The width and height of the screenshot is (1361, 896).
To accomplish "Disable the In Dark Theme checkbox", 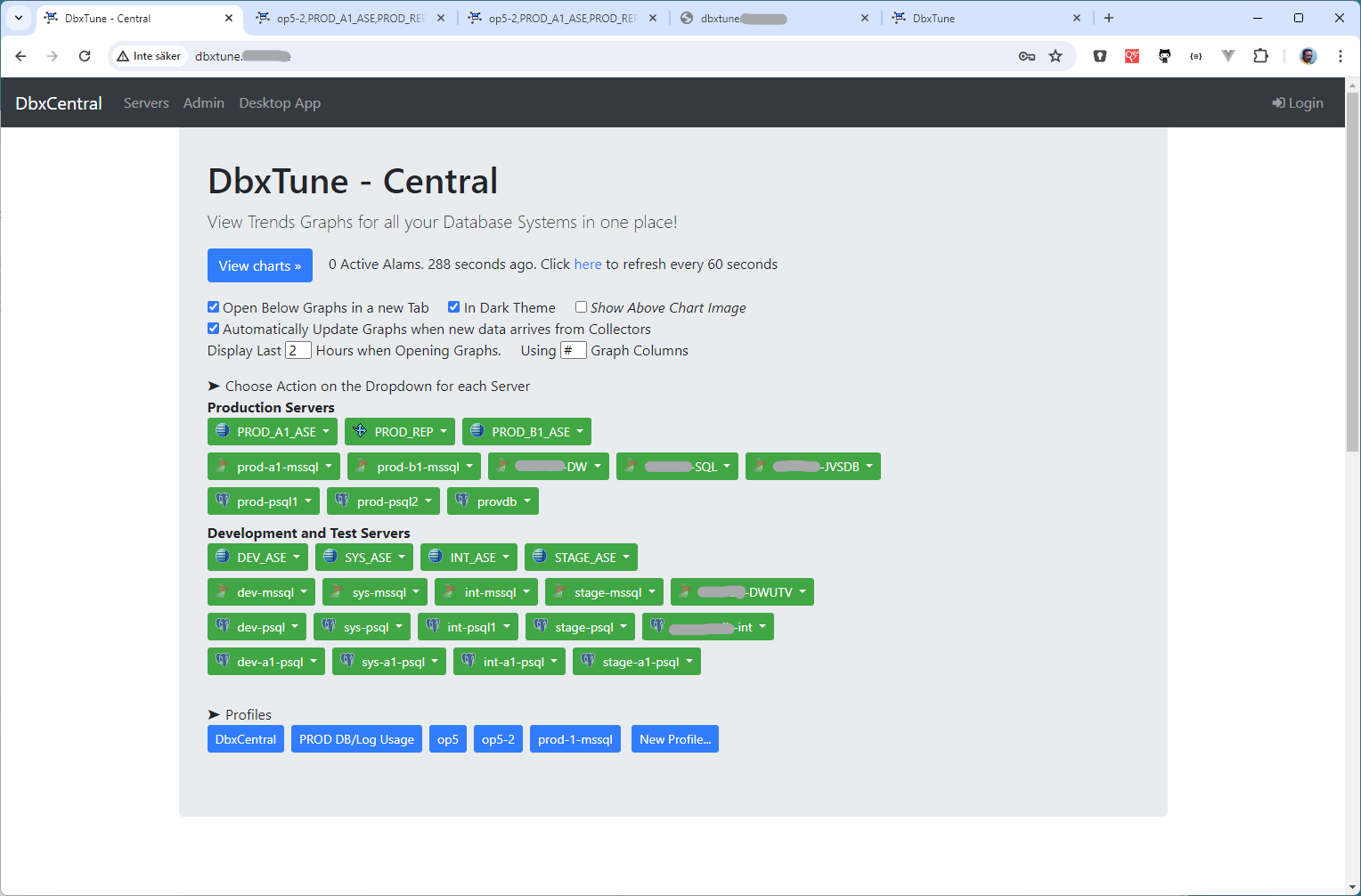I will point(454,307).
